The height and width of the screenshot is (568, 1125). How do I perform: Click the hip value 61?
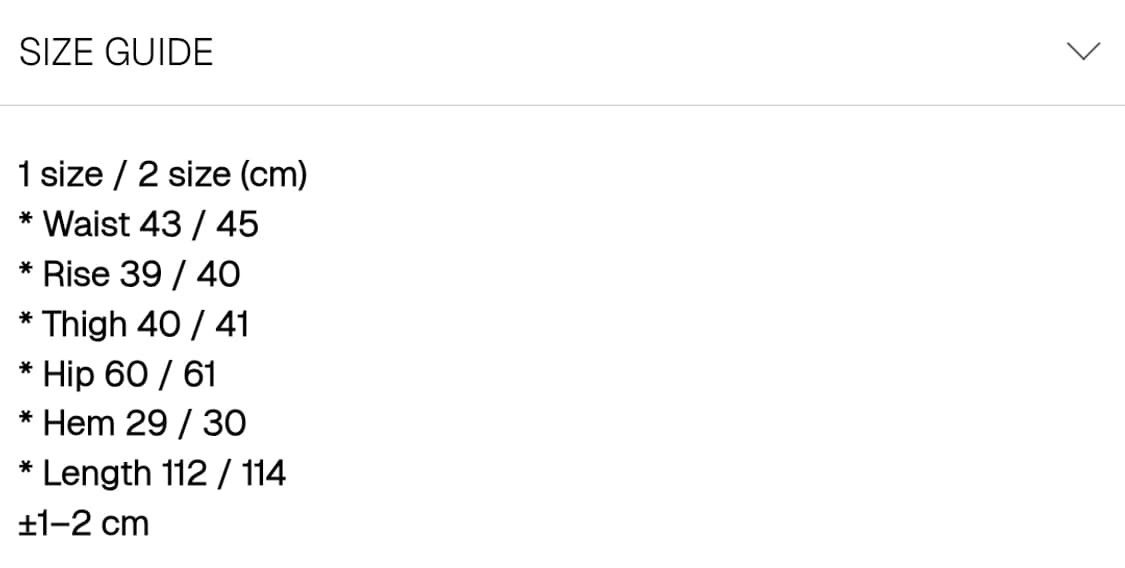pyautogui.click(x=200, y=374)
